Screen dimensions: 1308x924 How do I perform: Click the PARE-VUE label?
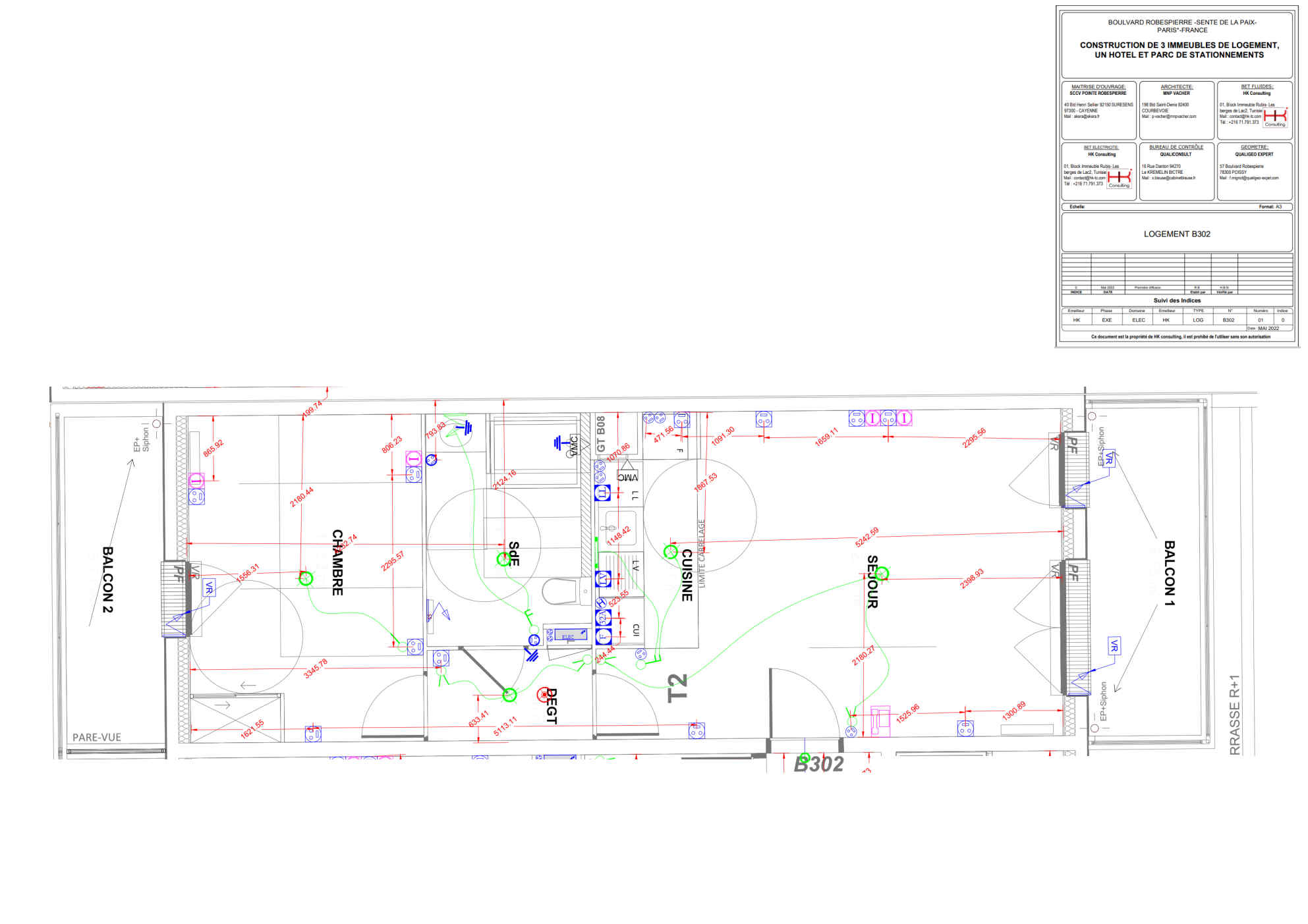click(x=97, y=737)
